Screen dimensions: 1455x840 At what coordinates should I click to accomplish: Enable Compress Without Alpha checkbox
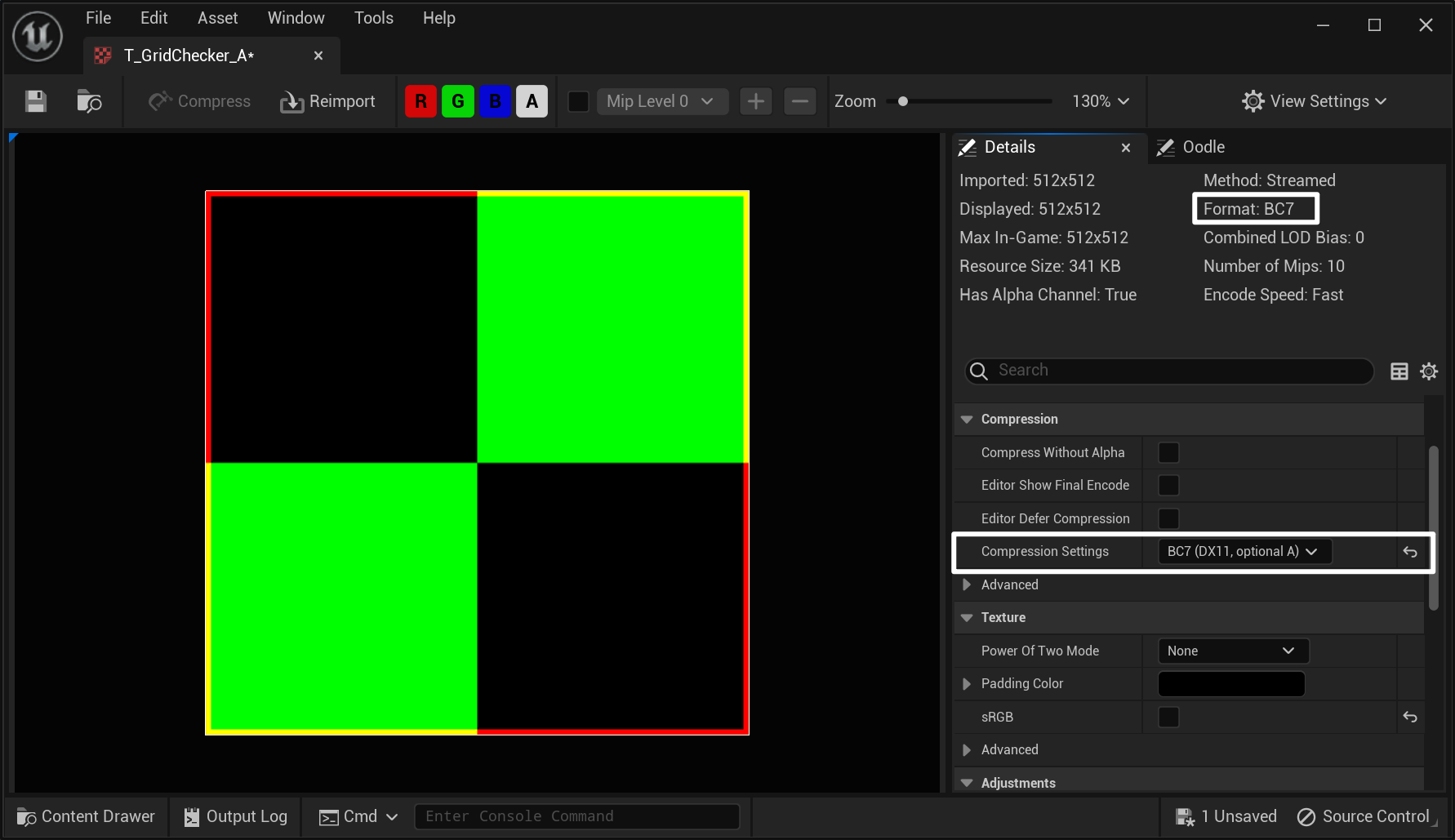[x=1168, y=452]
